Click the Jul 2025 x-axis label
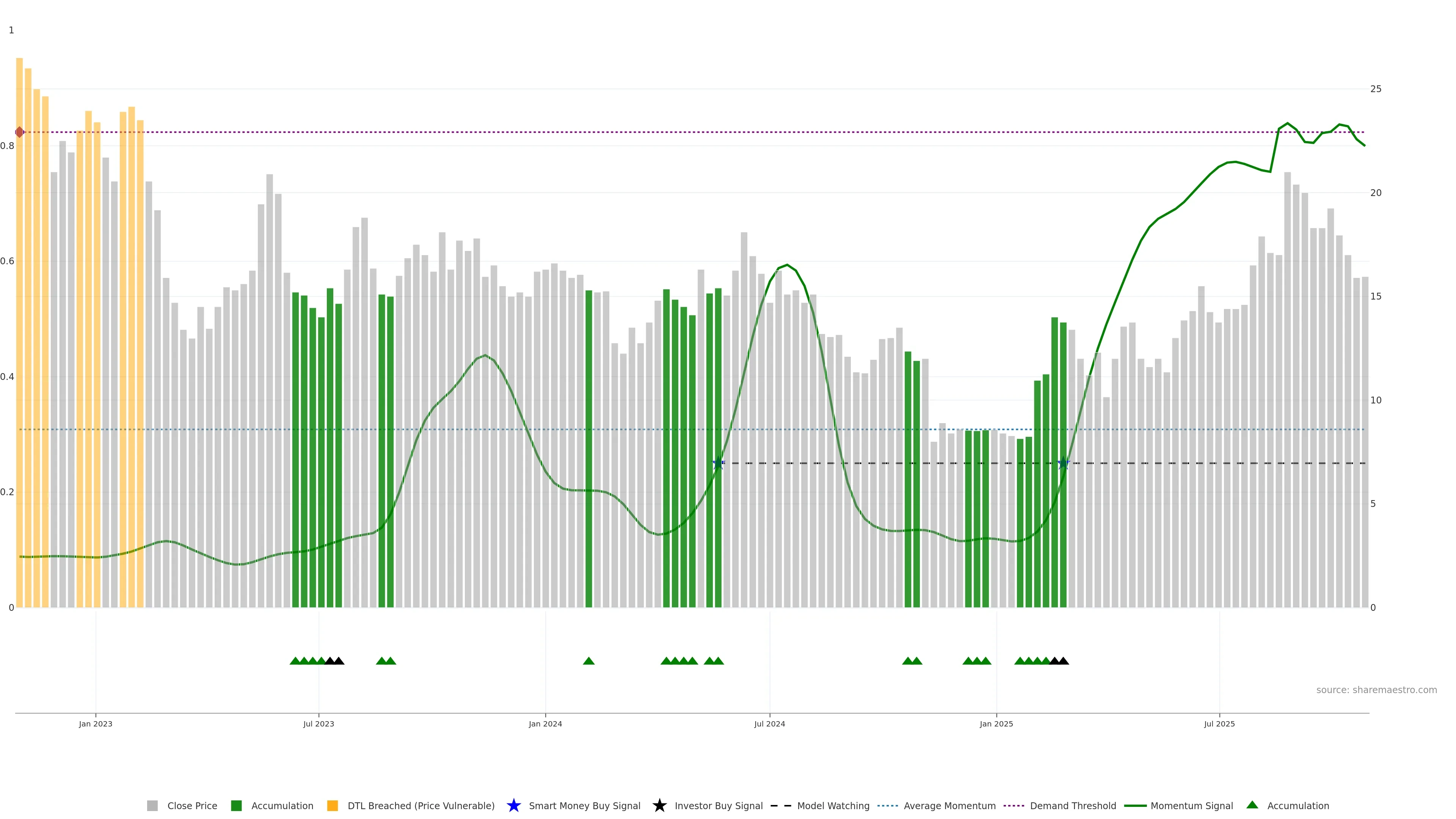The width and height of the screenshot is (1456, 819). [x=1219, y=723]
